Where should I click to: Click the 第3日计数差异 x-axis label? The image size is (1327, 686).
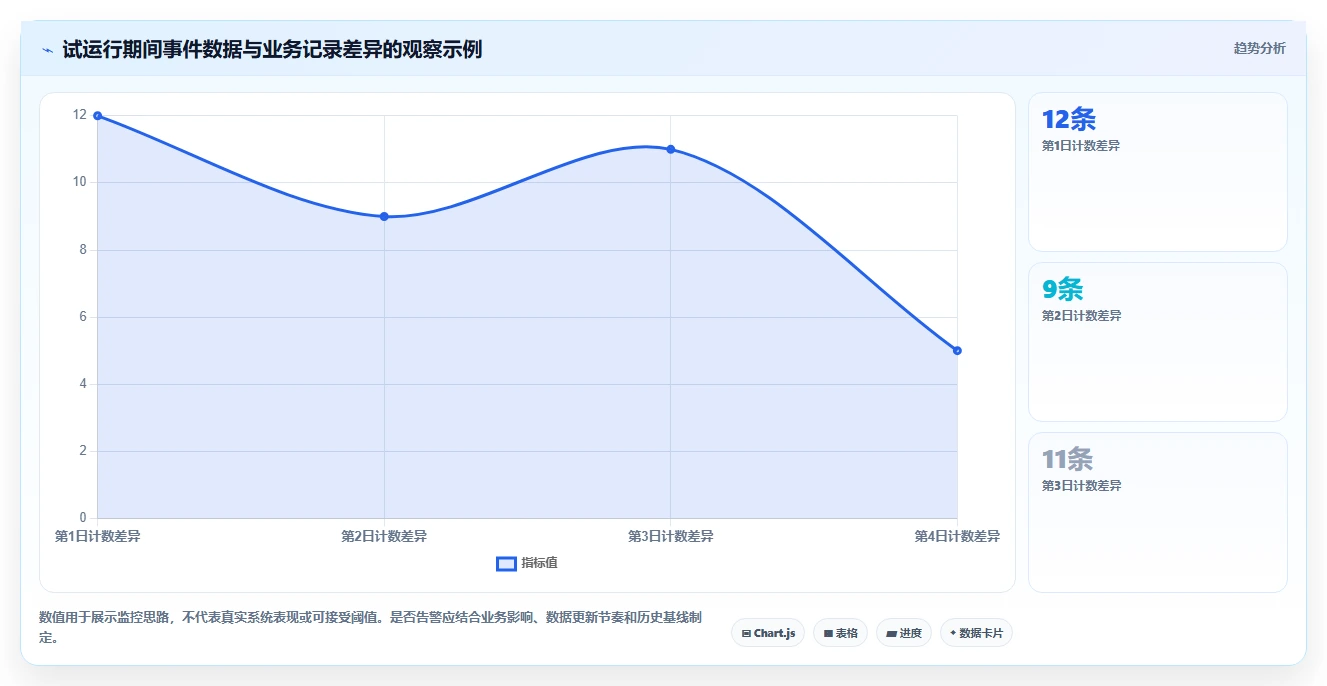point(671,536)
